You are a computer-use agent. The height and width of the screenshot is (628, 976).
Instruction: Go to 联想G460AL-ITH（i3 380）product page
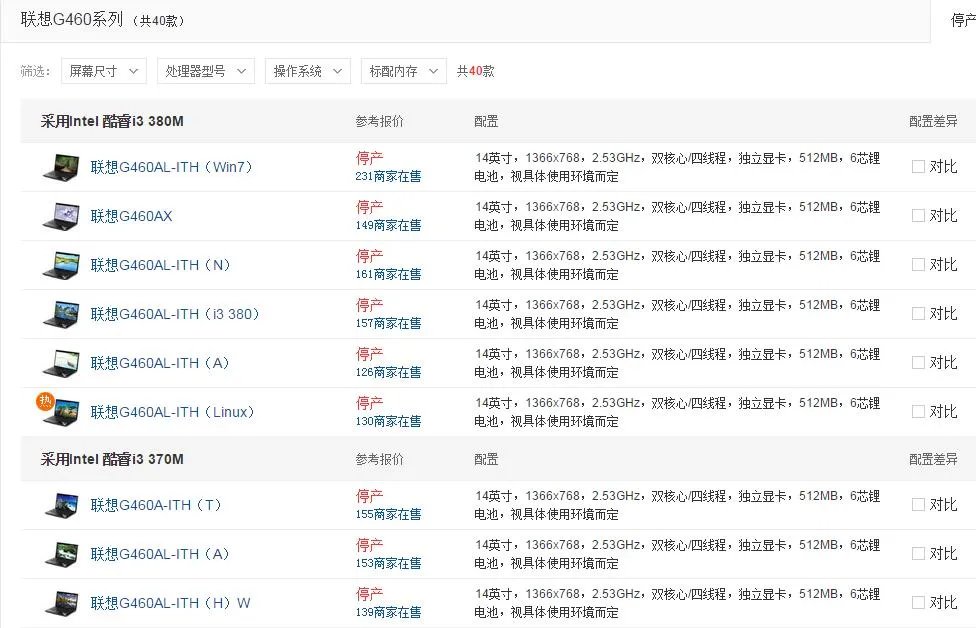pos(175,314)
